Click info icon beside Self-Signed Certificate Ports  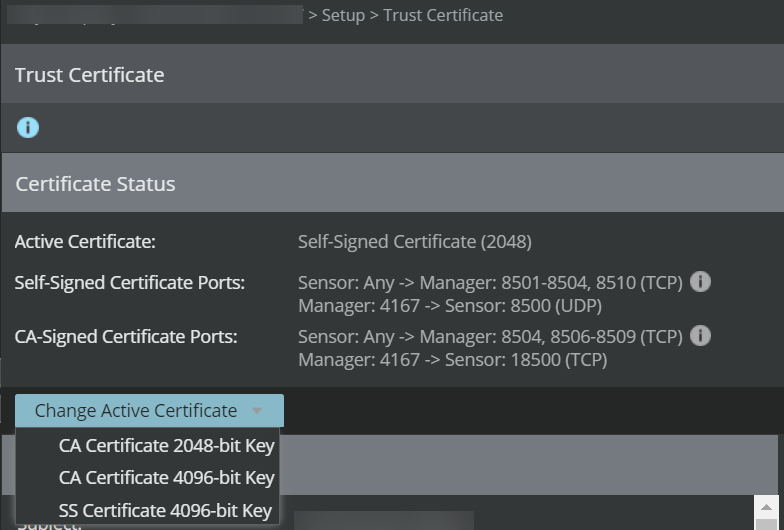pos(700,282)
